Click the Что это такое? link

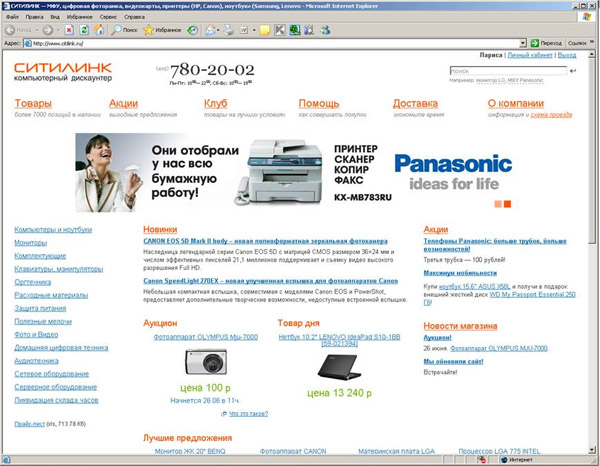(x=248, y=414)
